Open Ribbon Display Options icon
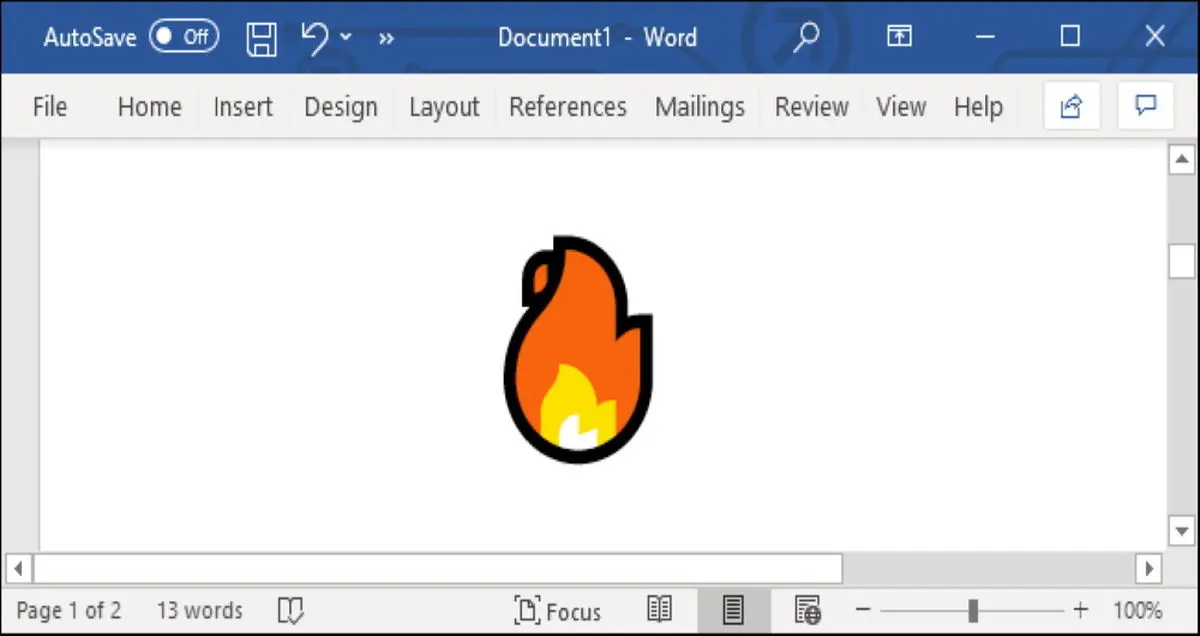The image size is (1200, 636). (x=899, y=38)
